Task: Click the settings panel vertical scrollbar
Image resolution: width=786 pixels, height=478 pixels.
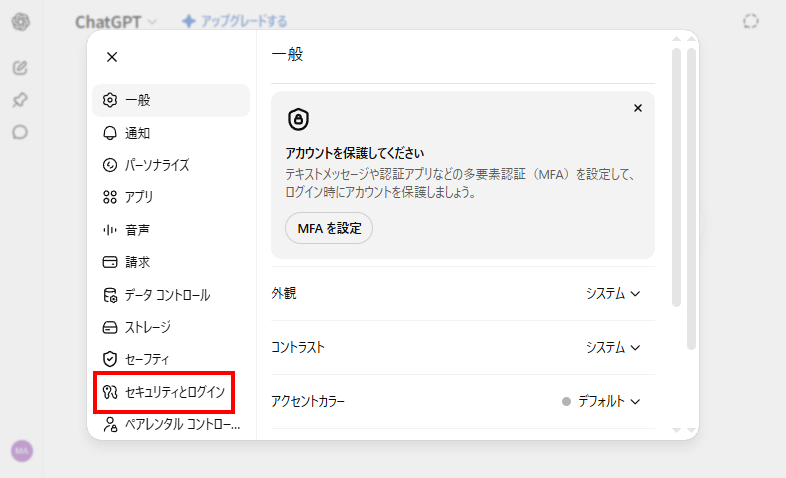Action: coord(676,177)
